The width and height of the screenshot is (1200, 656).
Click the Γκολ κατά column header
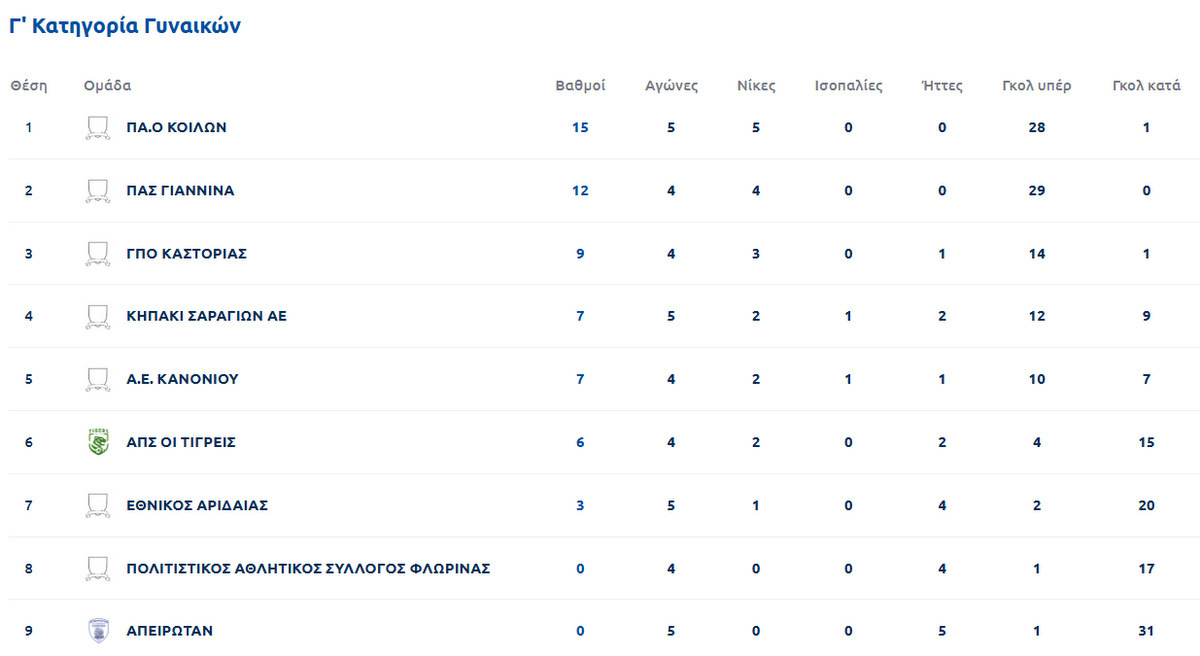coord(1147,86)
